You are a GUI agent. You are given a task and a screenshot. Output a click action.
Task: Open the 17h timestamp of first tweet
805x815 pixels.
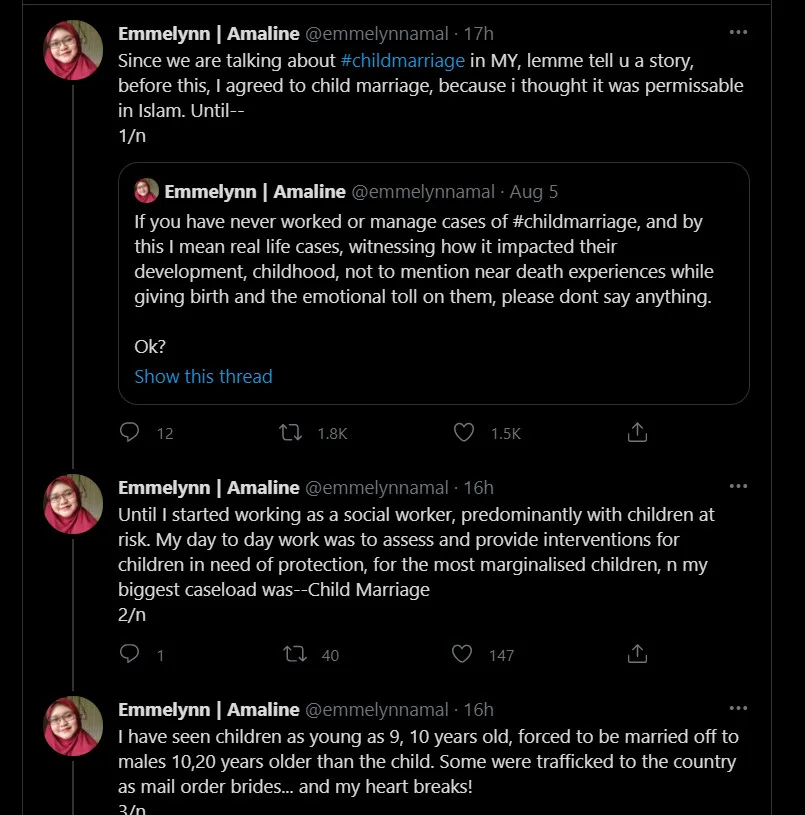point(480,33)
